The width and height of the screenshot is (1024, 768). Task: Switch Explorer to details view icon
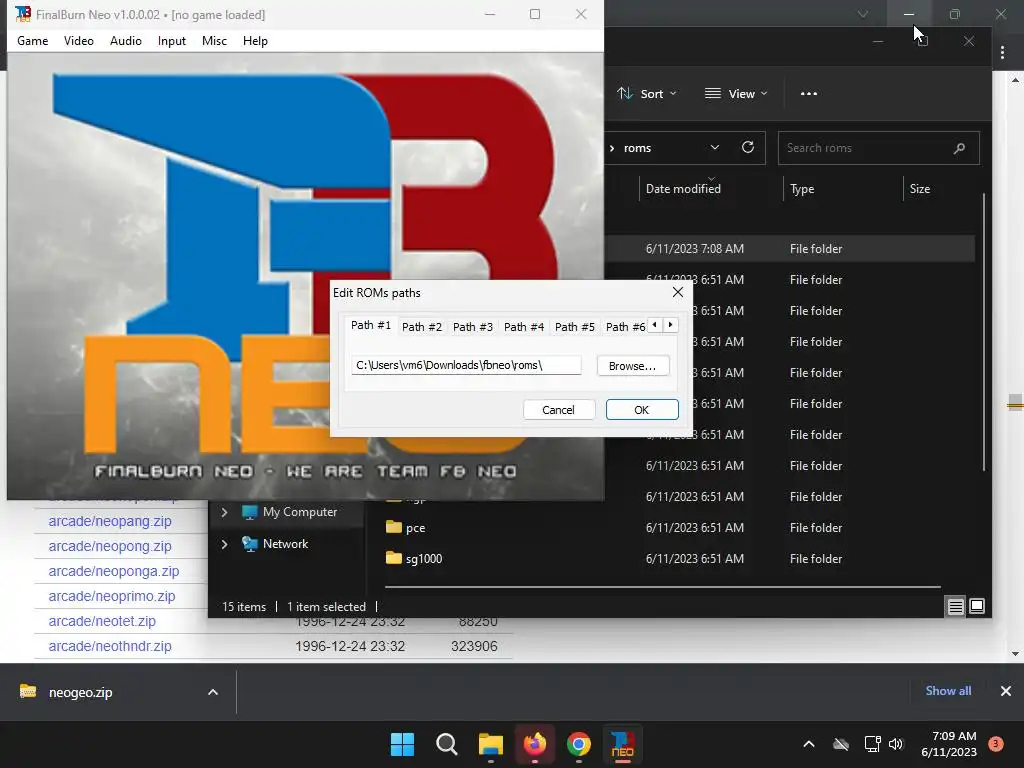pyautogui.click(x=955, y=607)
